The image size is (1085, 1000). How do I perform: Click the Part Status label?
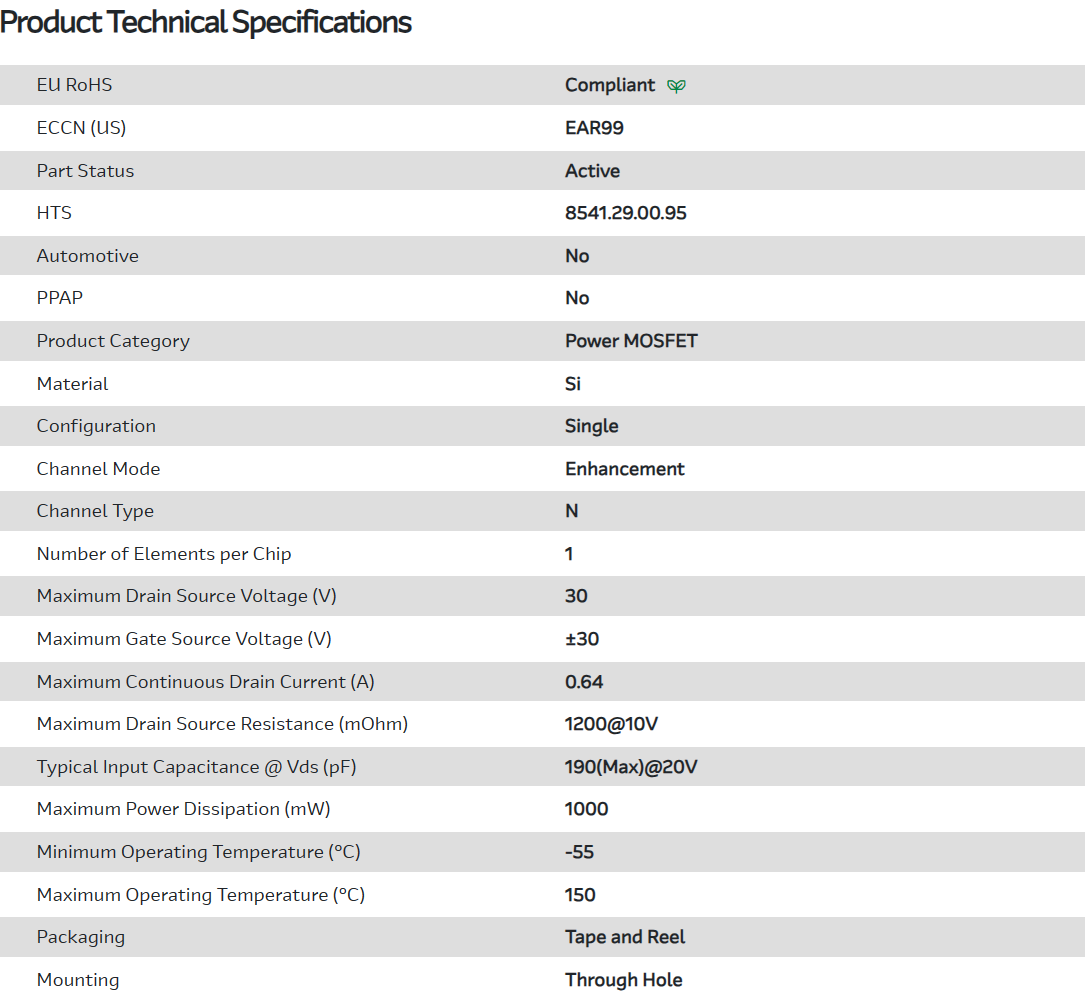(85, 171)
